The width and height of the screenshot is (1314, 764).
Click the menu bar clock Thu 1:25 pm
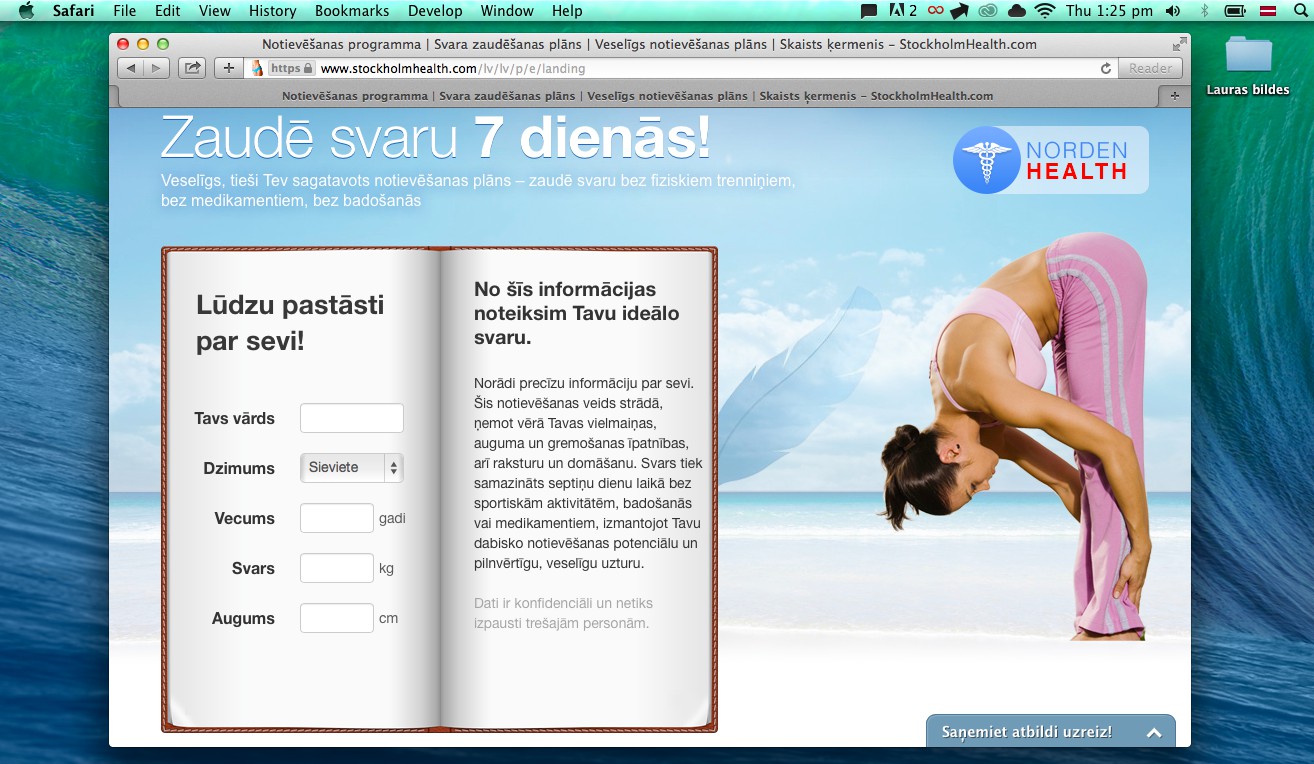tap(1109, 11)
